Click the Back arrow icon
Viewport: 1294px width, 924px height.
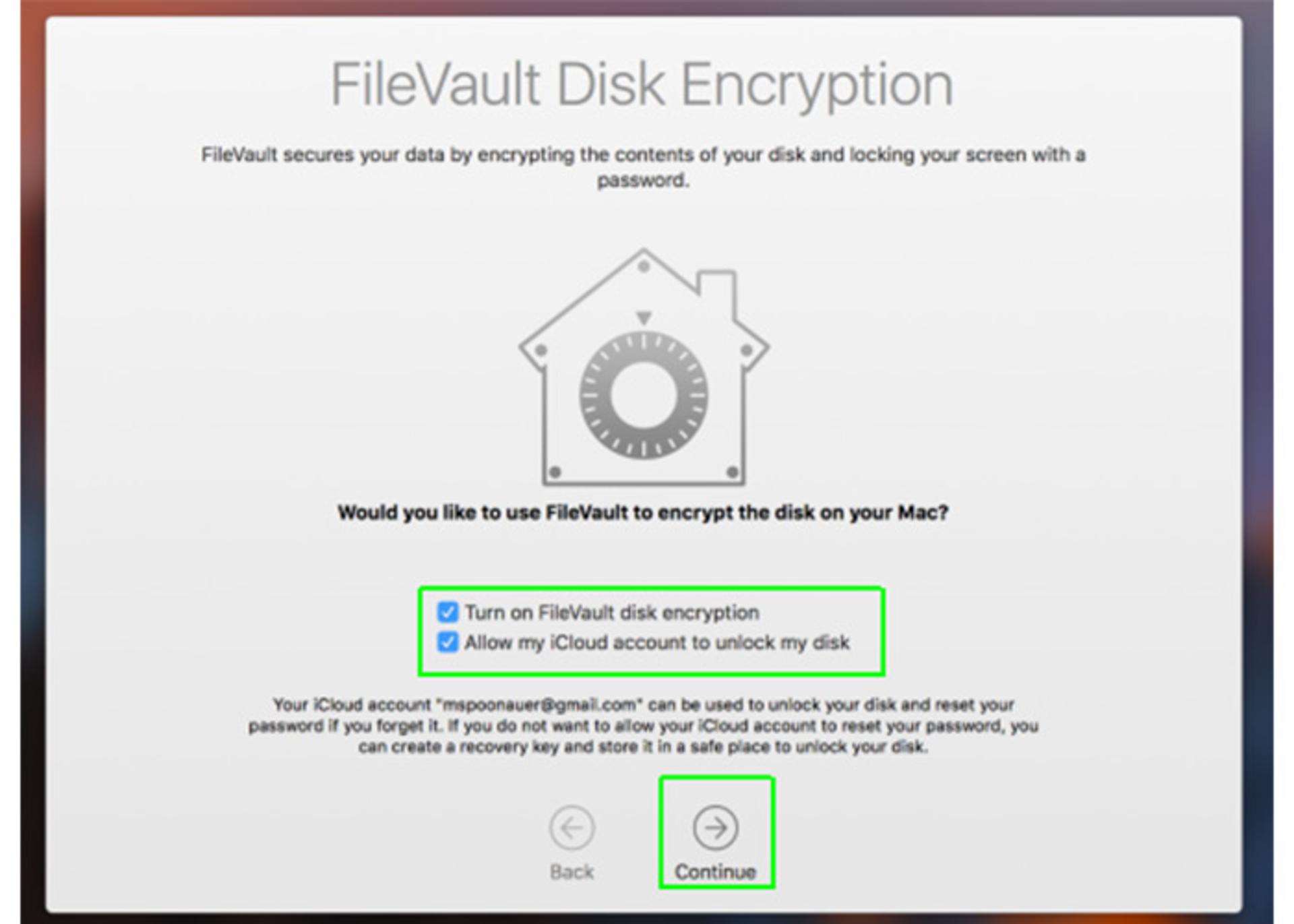572,827
